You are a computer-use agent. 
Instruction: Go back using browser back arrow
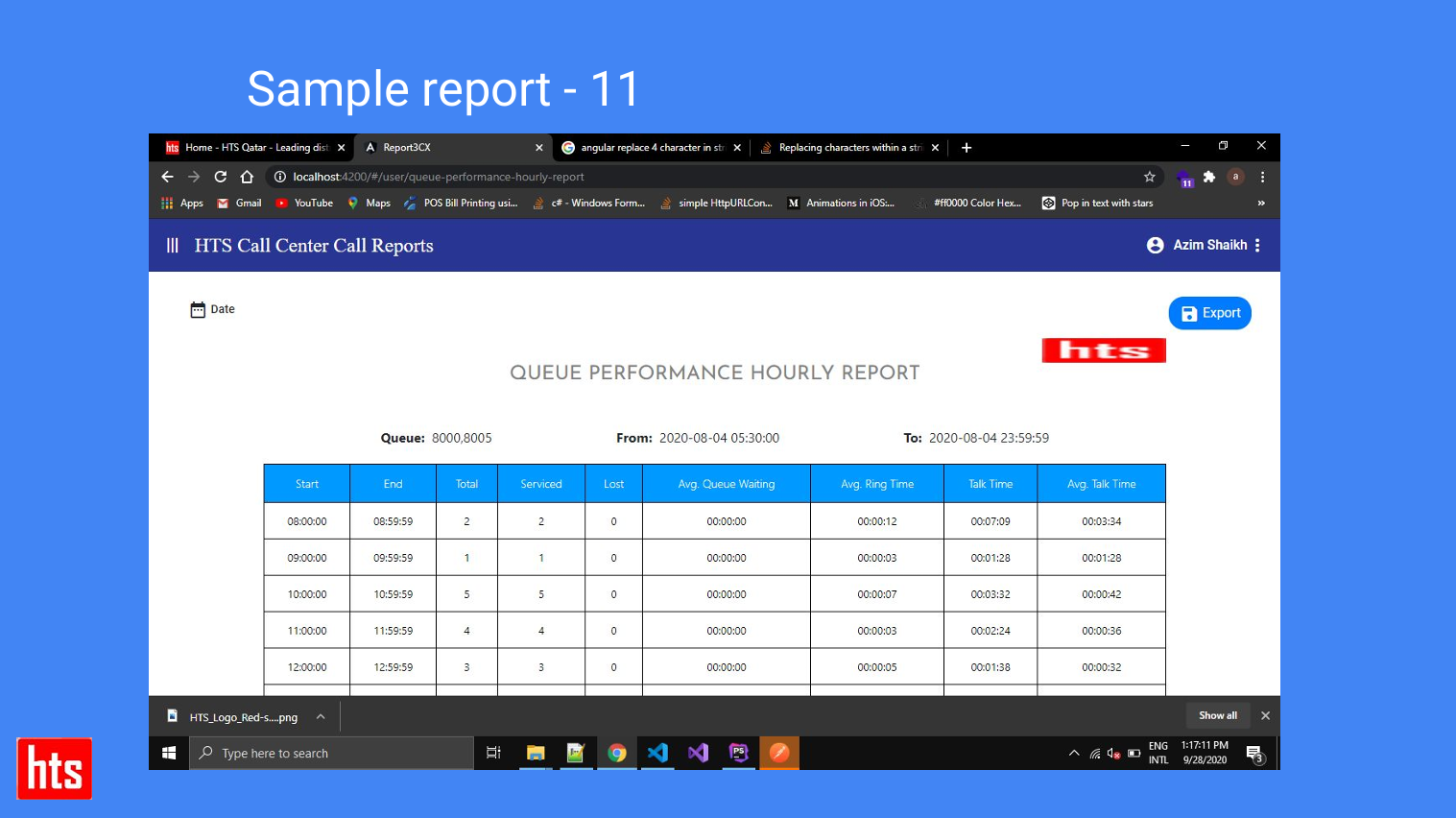(167, 177)
